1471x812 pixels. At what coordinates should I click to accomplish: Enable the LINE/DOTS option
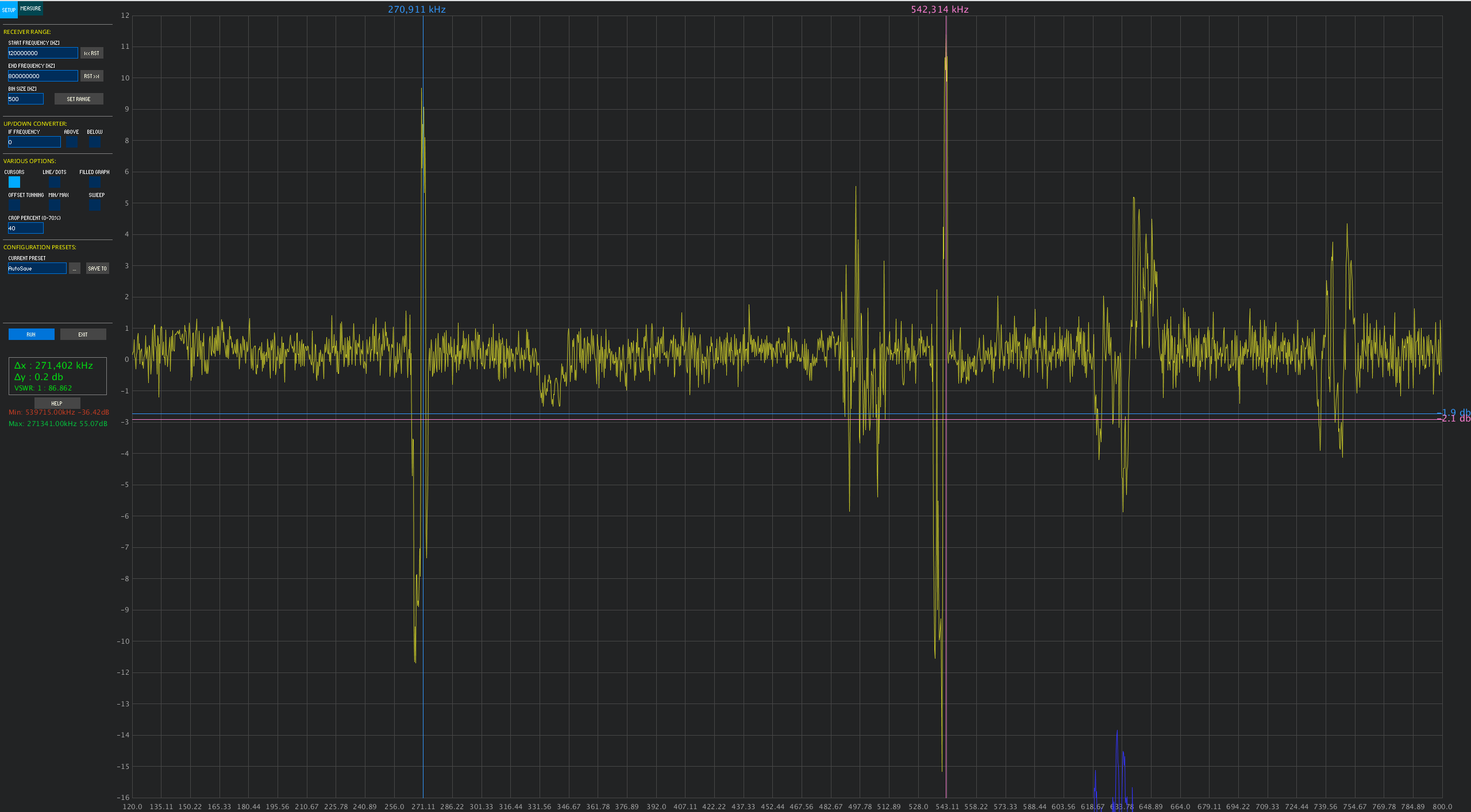tap(55, 182)
